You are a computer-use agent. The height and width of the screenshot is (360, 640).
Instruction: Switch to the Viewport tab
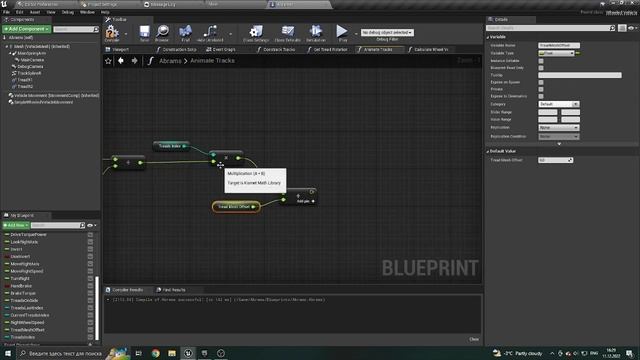118,49
